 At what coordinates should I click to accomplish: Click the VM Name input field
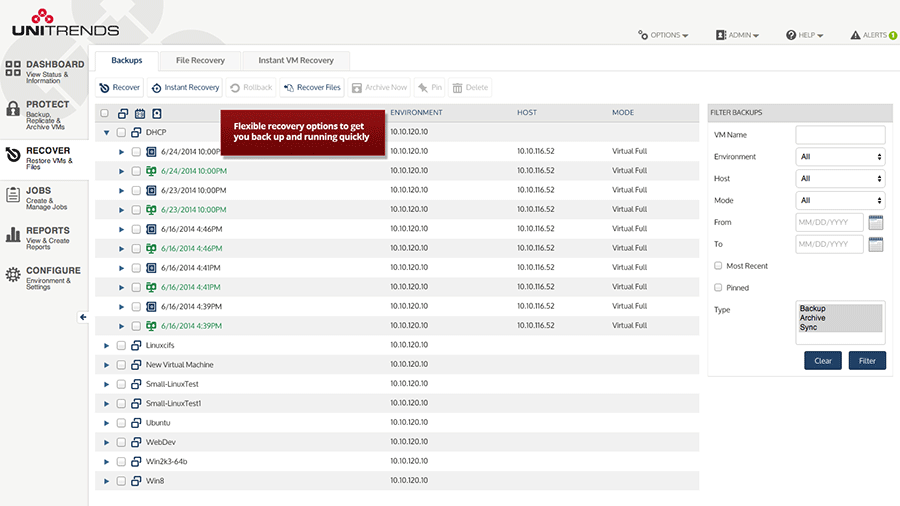840,135
